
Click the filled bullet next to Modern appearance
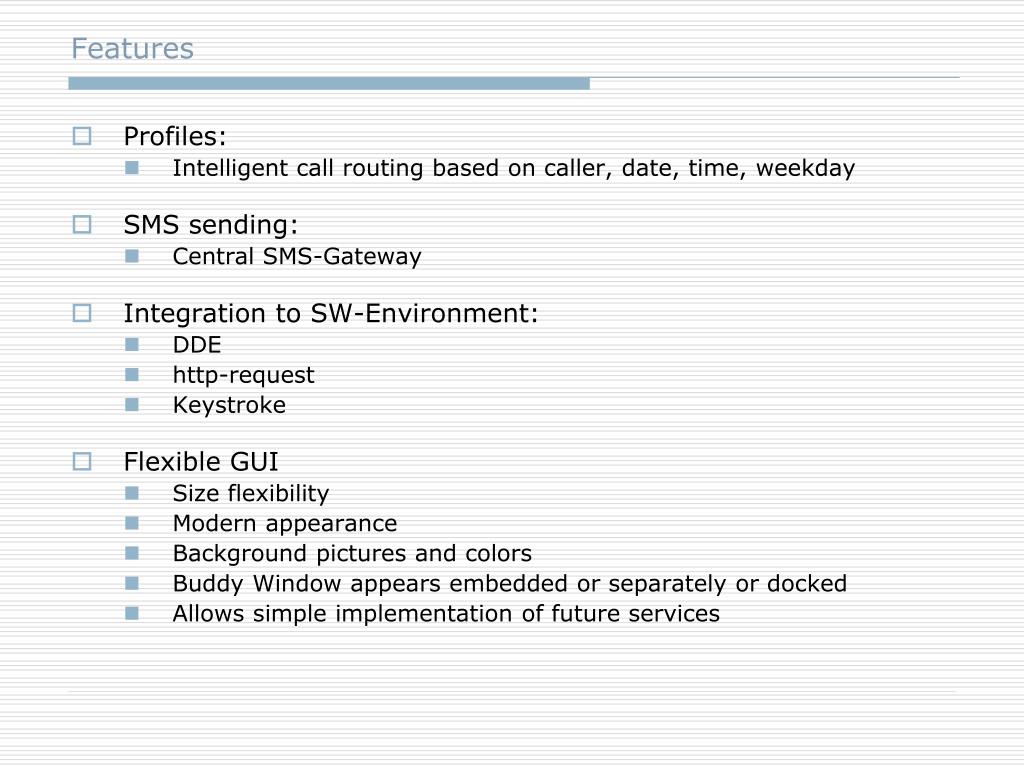pos(132,523)
